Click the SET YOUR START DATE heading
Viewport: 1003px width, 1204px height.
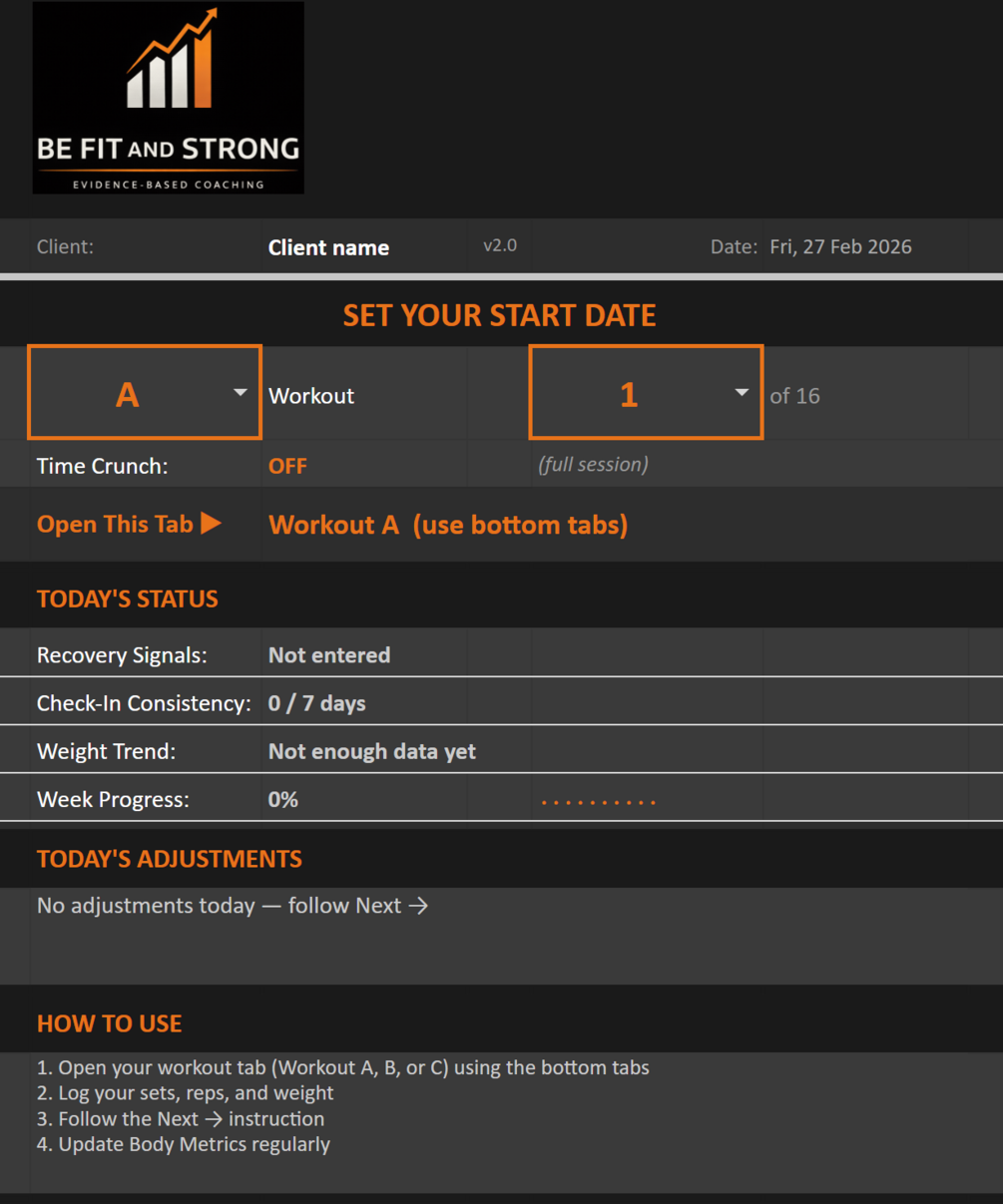point(499,315)
